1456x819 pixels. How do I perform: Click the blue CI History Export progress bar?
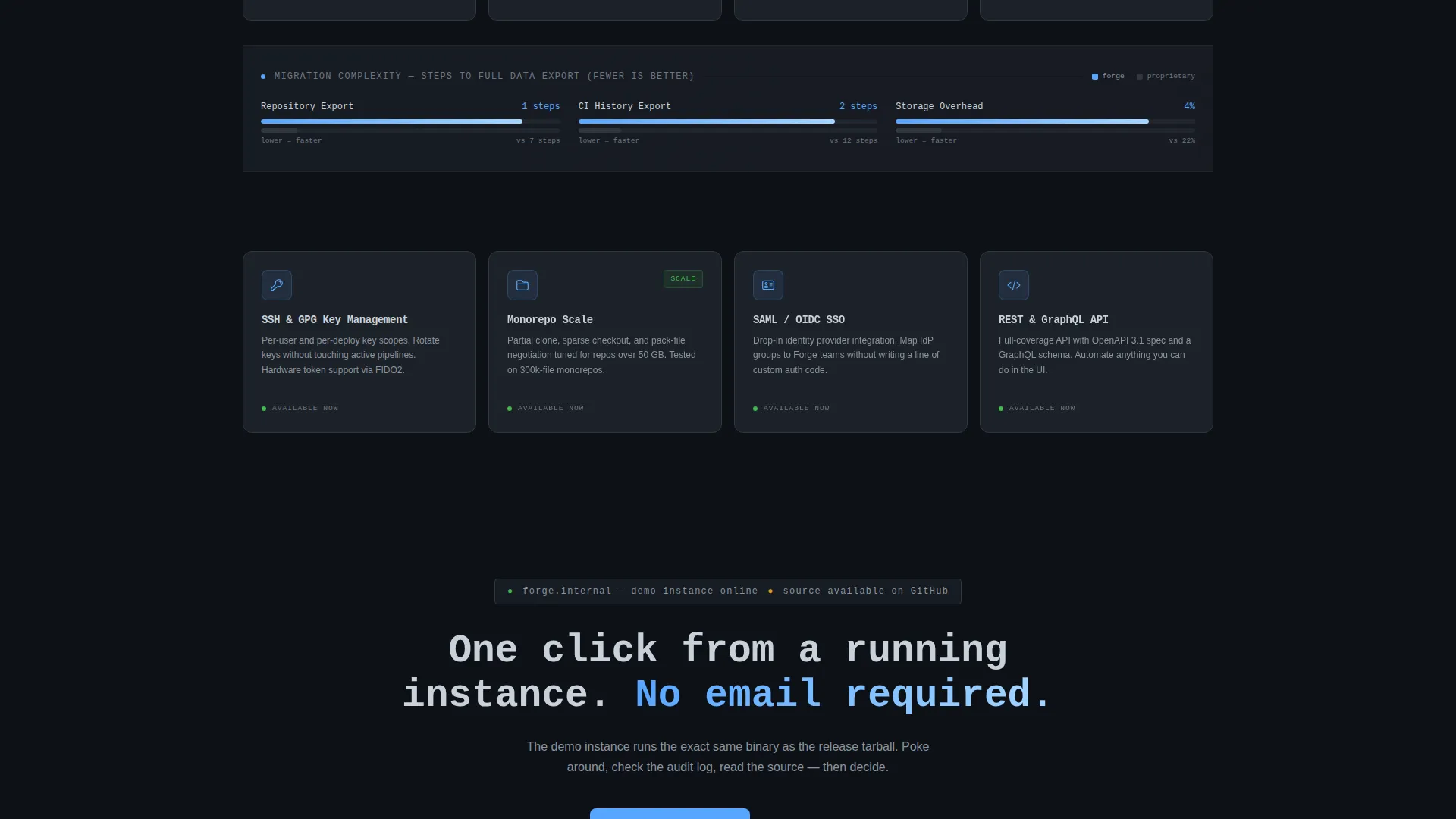pos(707,121)
